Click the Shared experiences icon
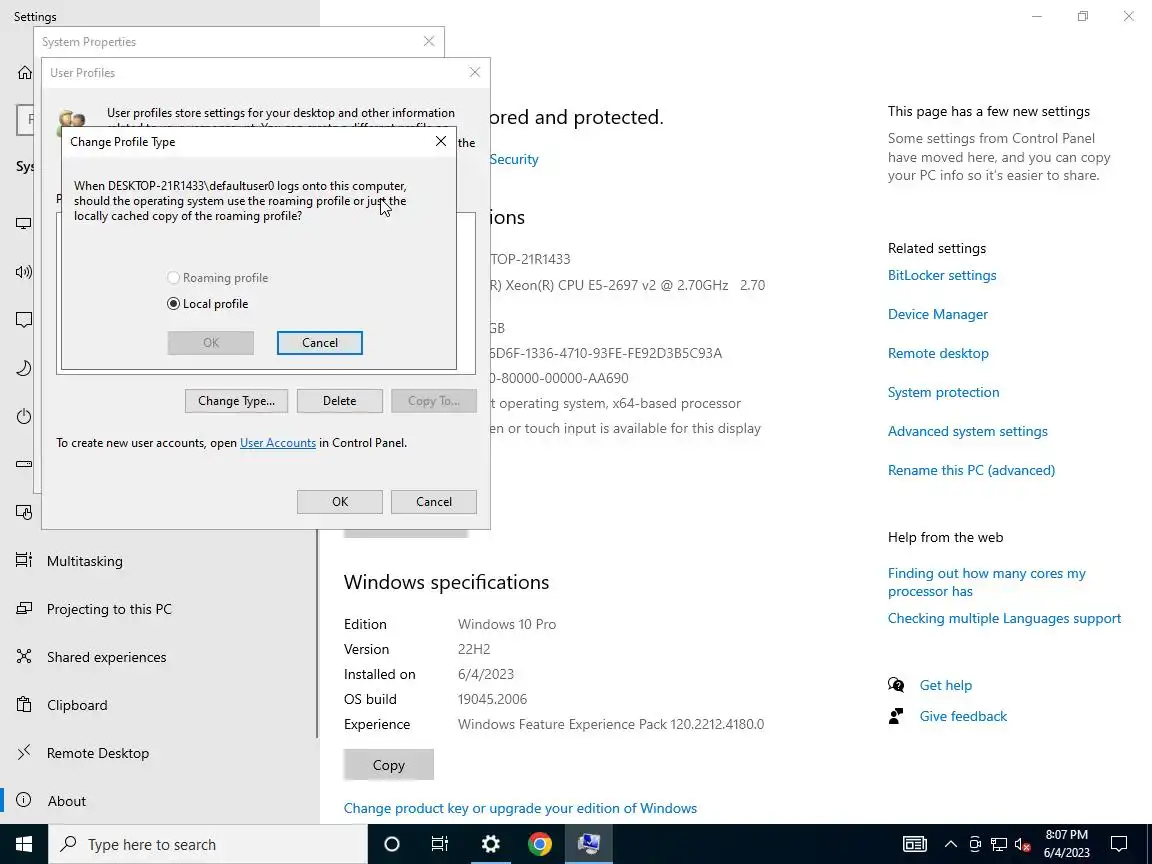The height and width of the screenshot is (864, 1152). click(24, 656)
